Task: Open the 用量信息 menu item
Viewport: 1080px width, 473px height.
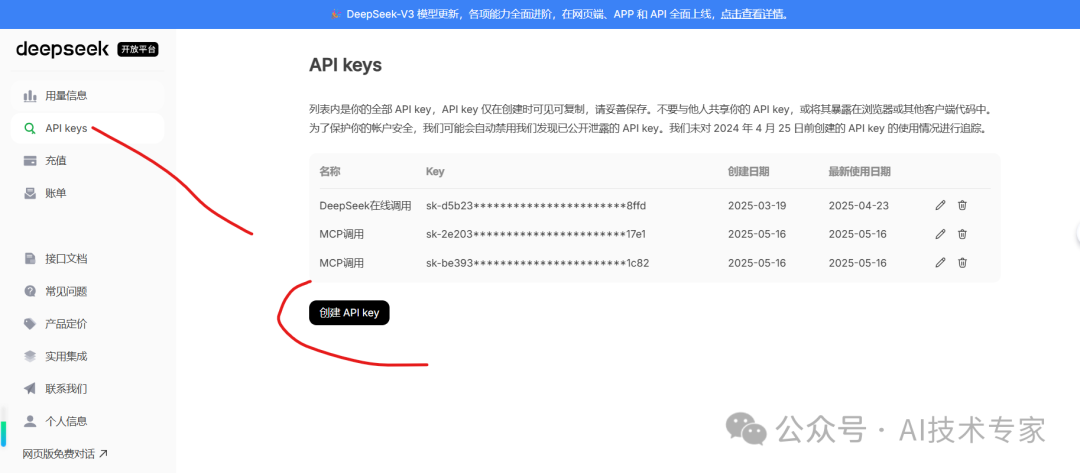Action: pos(87,96)
